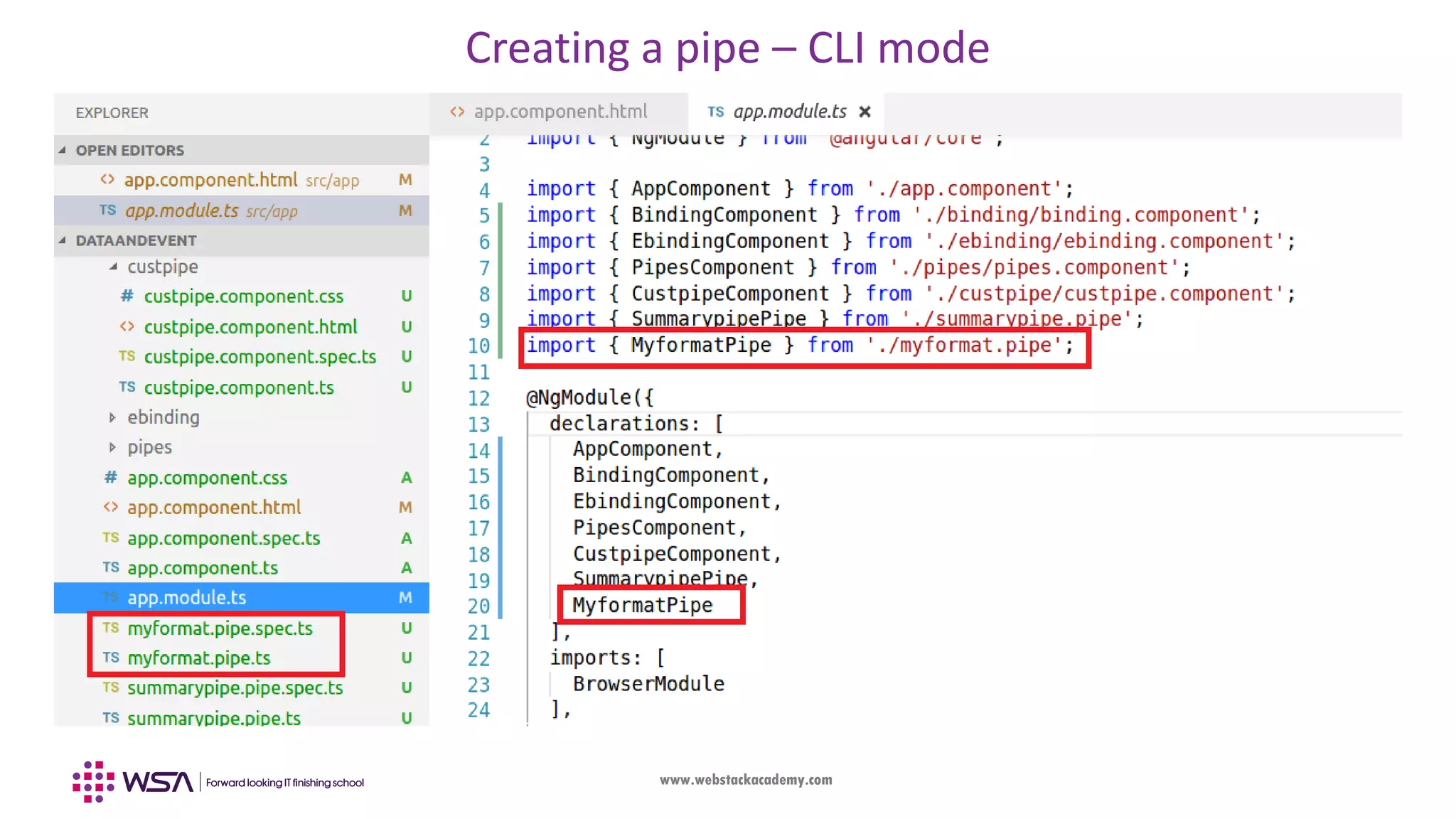
Task: Open www.webstackacademy.com link
Action: coord(746,780)
